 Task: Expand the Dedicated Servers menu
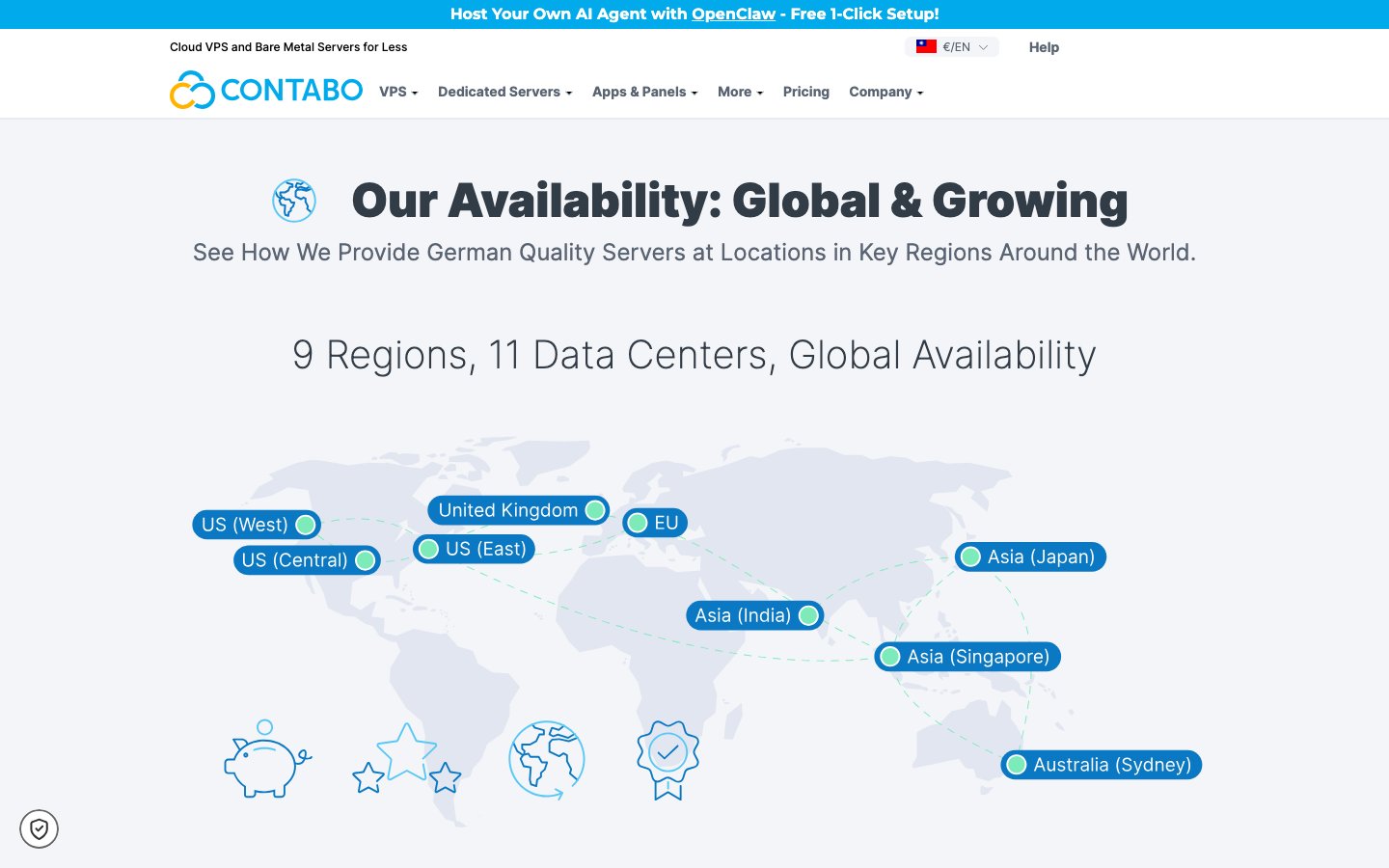pos(504,92)
